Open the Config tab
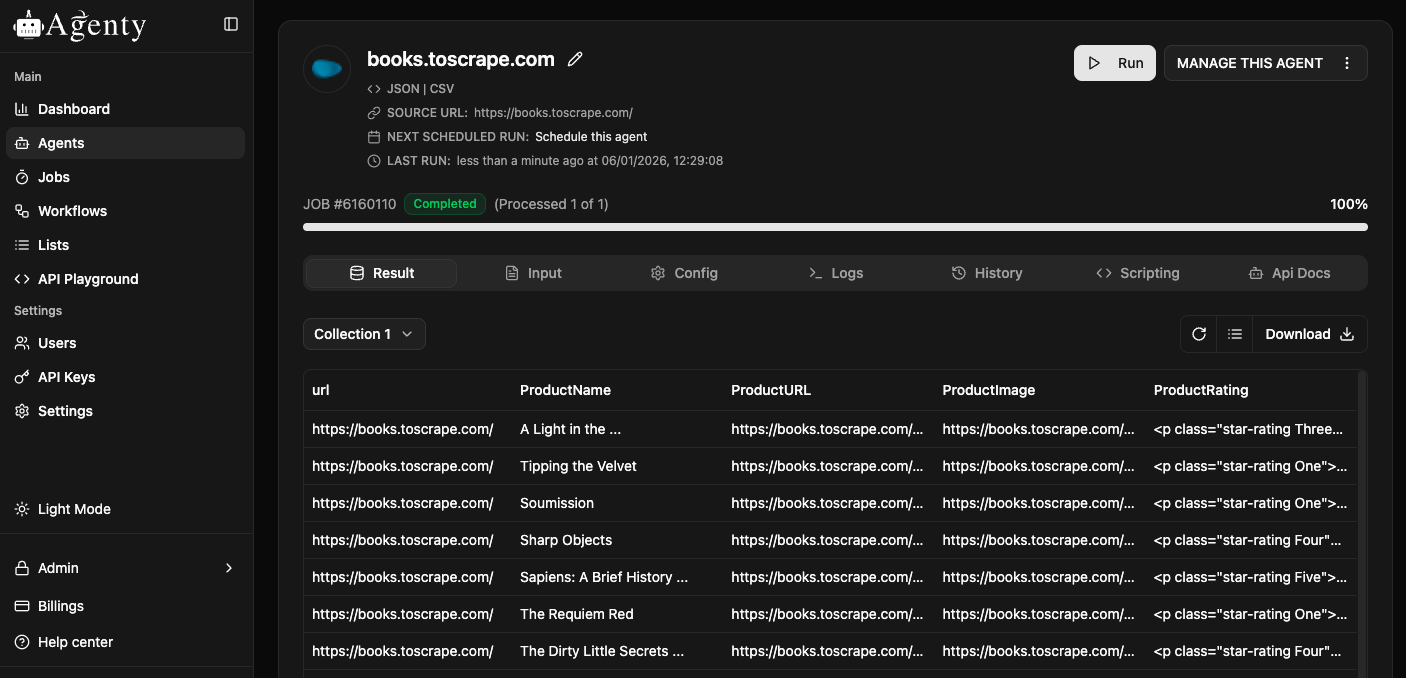The image size is (1406, 678). pyautogui.click(x=684, y=273)
